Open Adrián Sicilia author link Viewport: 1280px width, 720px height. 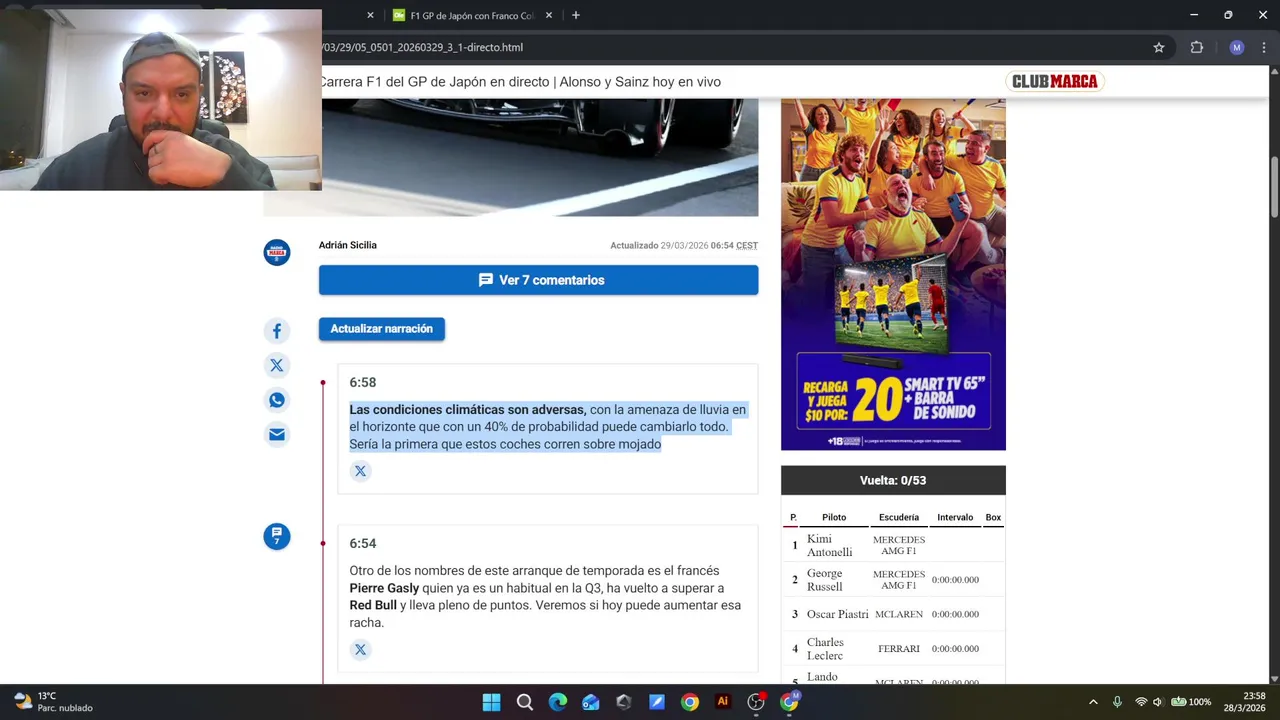[348, 245]
